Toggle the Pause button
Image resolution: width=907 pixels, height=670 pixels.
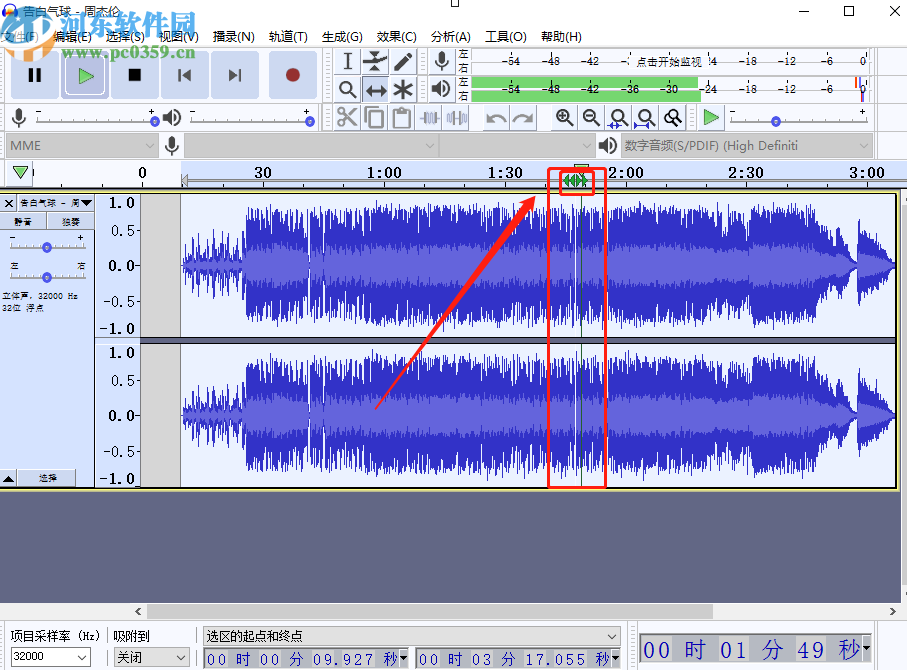[x=35, y=75]
